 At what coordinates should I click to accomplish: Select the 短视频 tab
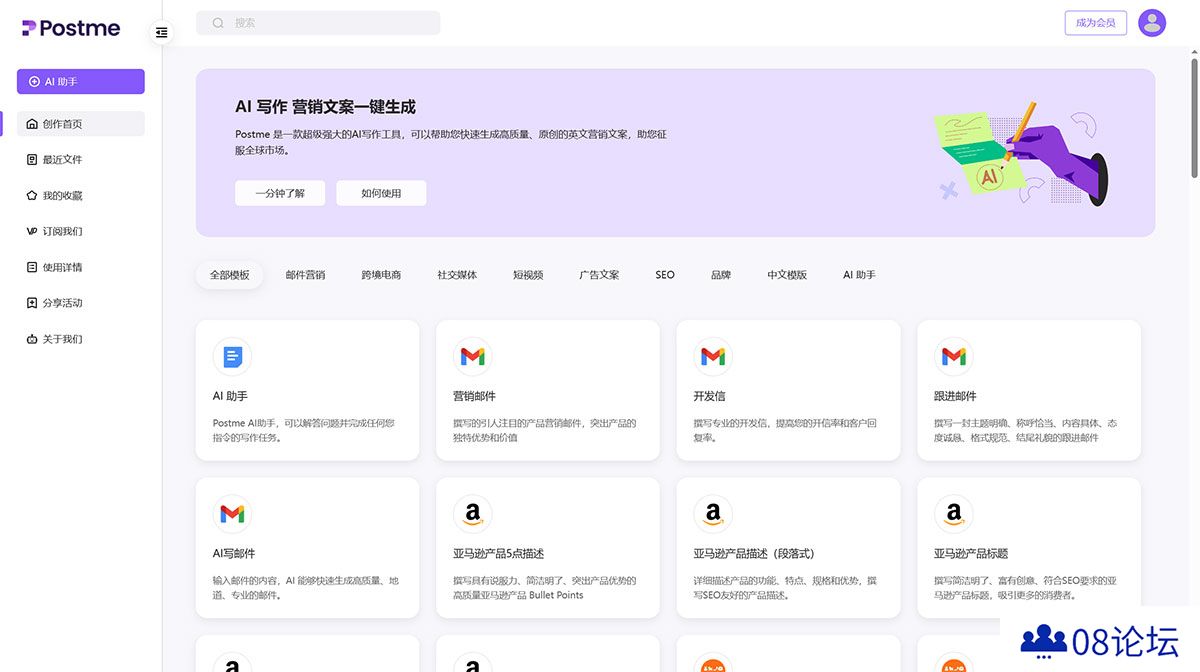[528, 275]
